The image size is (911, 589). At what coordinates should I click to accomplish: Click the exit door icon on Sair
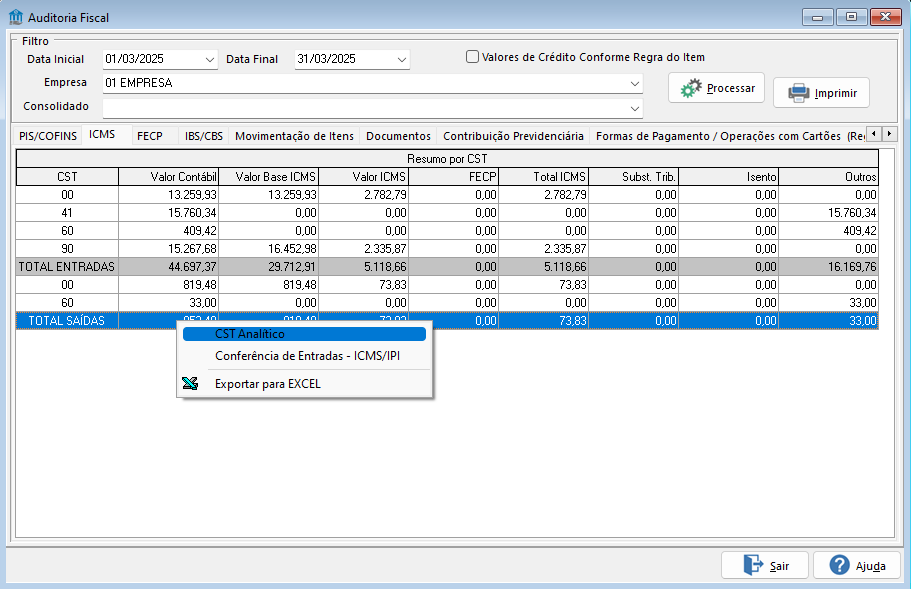pyautogui.click(x=753, y=565)
